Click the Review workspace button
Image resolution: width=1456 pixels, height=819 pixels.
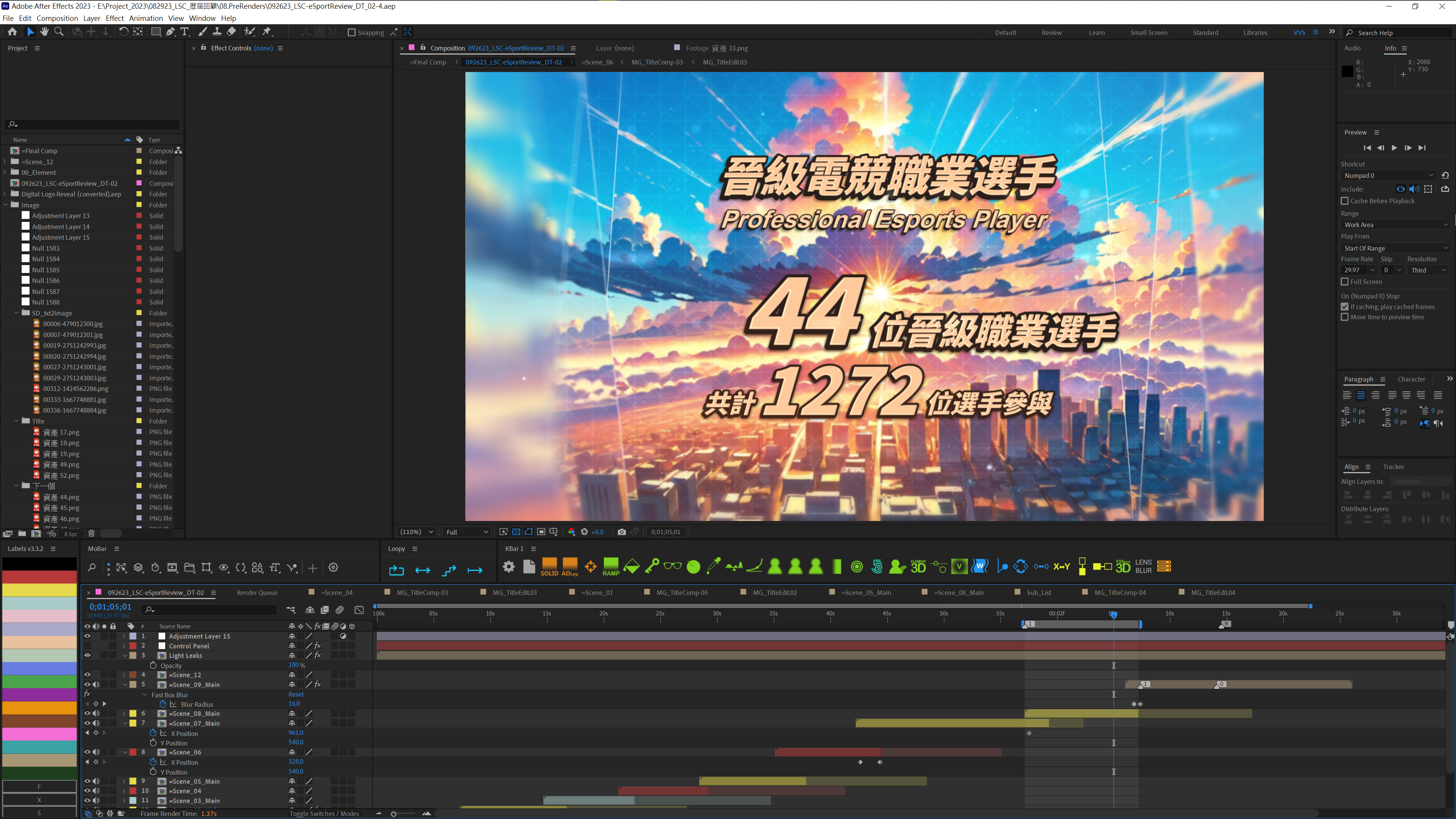tap(1051, 33)
